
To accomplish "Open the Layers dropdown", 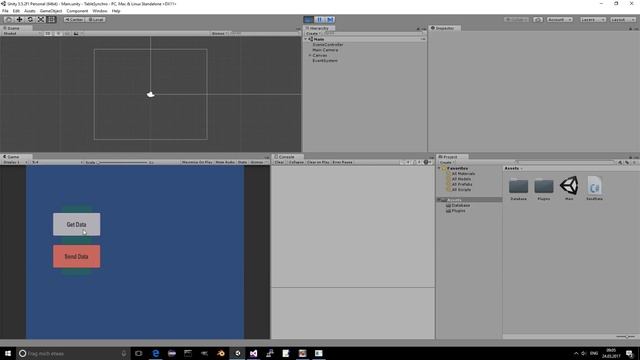I will 592,20.
